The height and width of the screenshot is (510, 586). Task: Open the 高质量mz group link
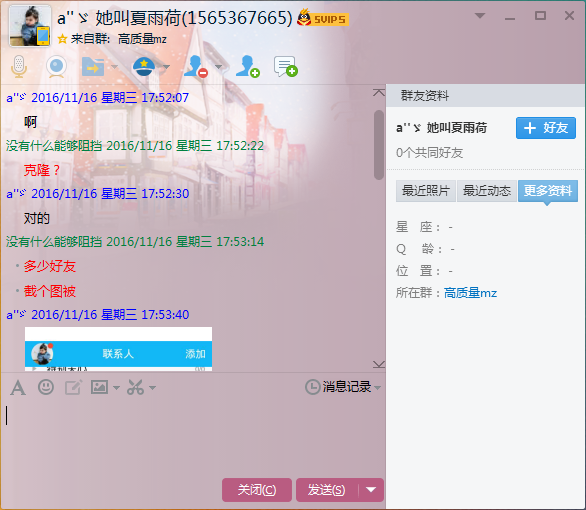pos(470,293)
